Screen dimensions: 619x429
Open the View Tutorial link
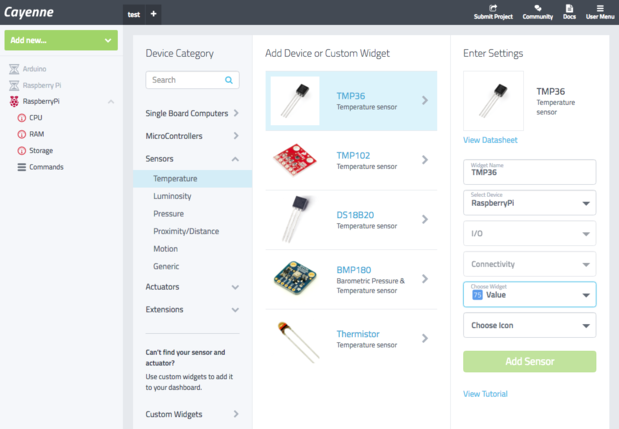pyautogui.click(x=485, y=394)
